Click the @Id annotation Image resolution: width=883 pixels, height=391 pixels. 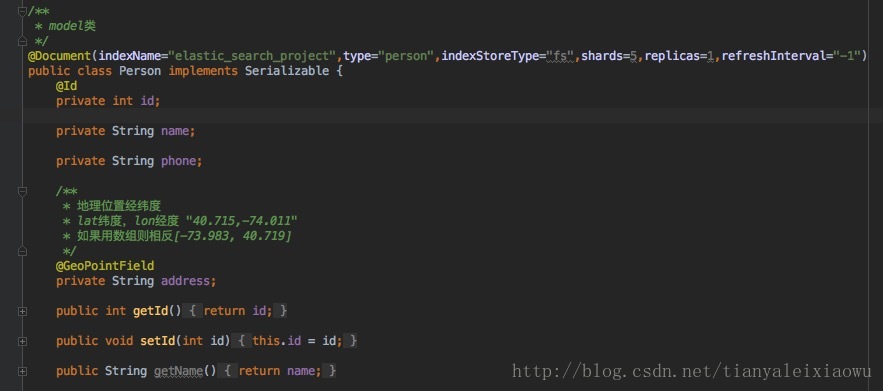[x=66, y=86]
